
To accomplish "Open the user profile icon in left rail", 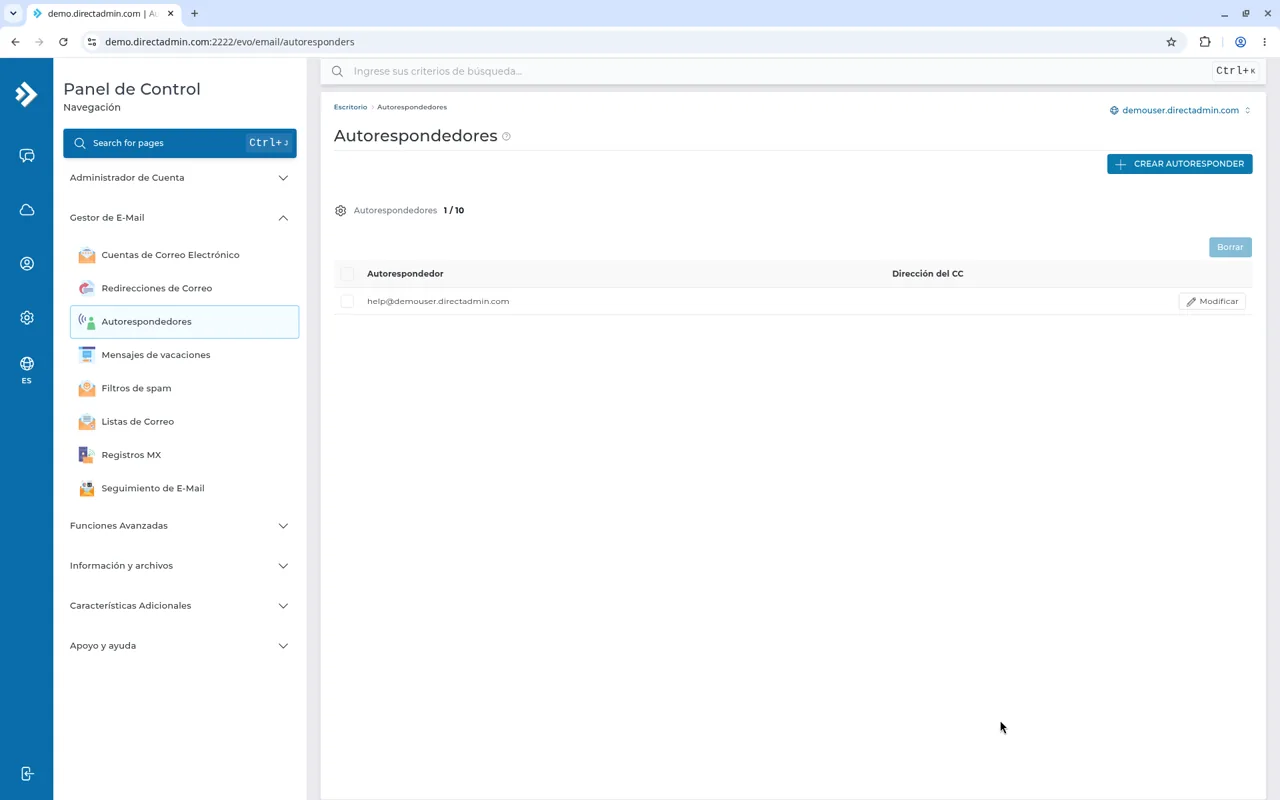I will 27,264.
